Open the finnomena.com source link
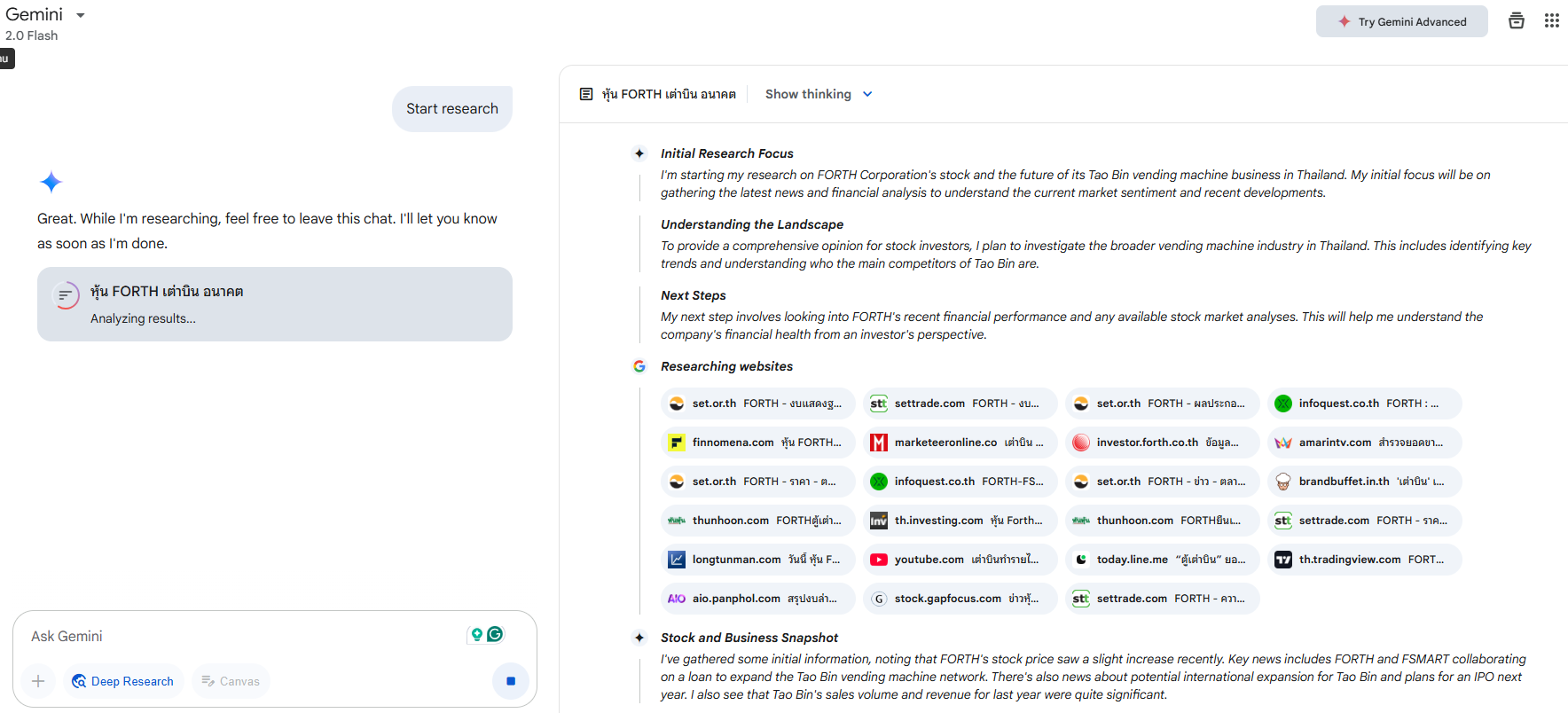Viewport: 1568px width, 713px height. click(x=757, y=443)
